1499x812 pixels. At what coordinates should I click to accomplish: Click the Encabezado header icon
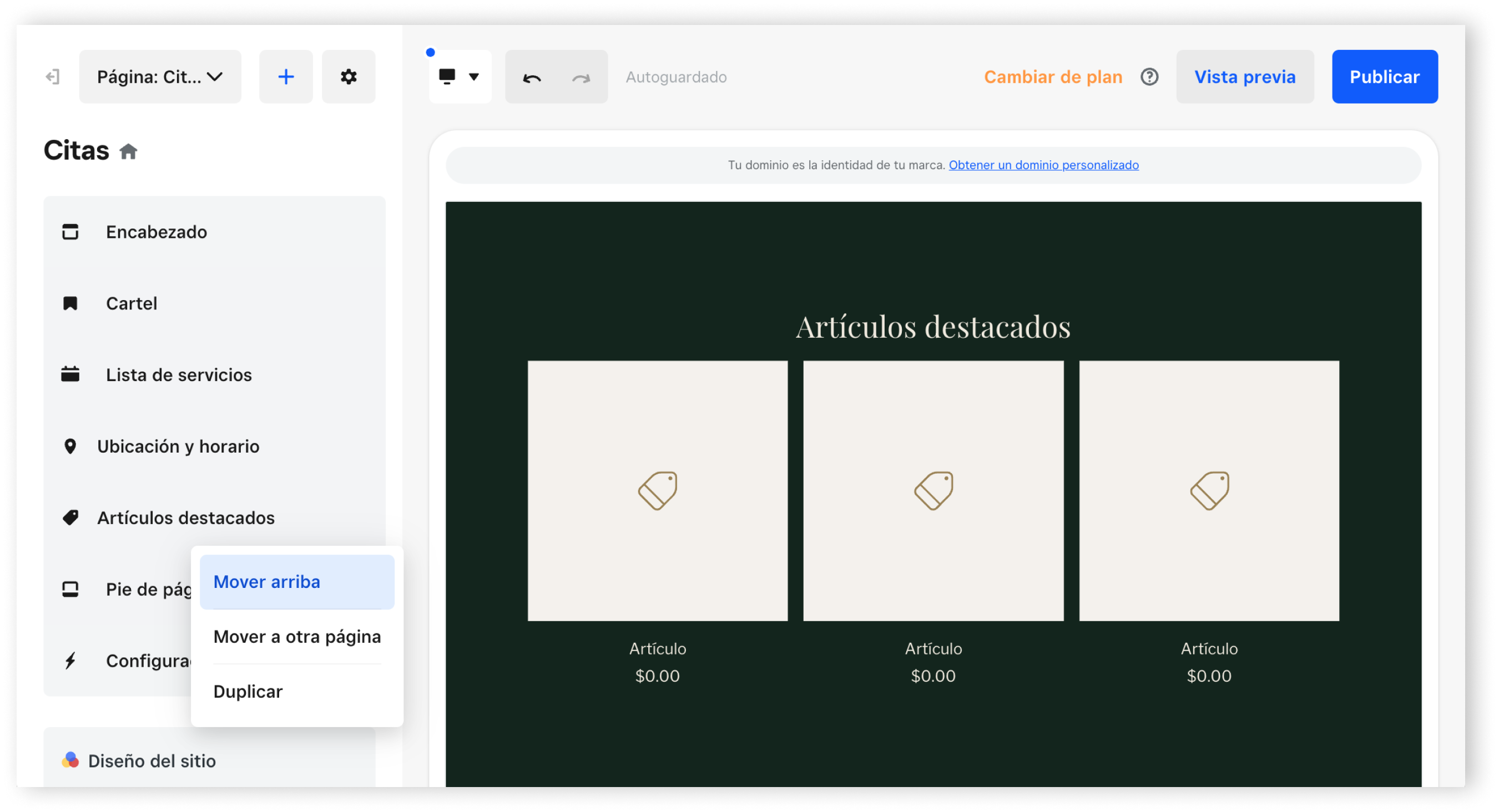pyautogui.click(x=70, y=232)
